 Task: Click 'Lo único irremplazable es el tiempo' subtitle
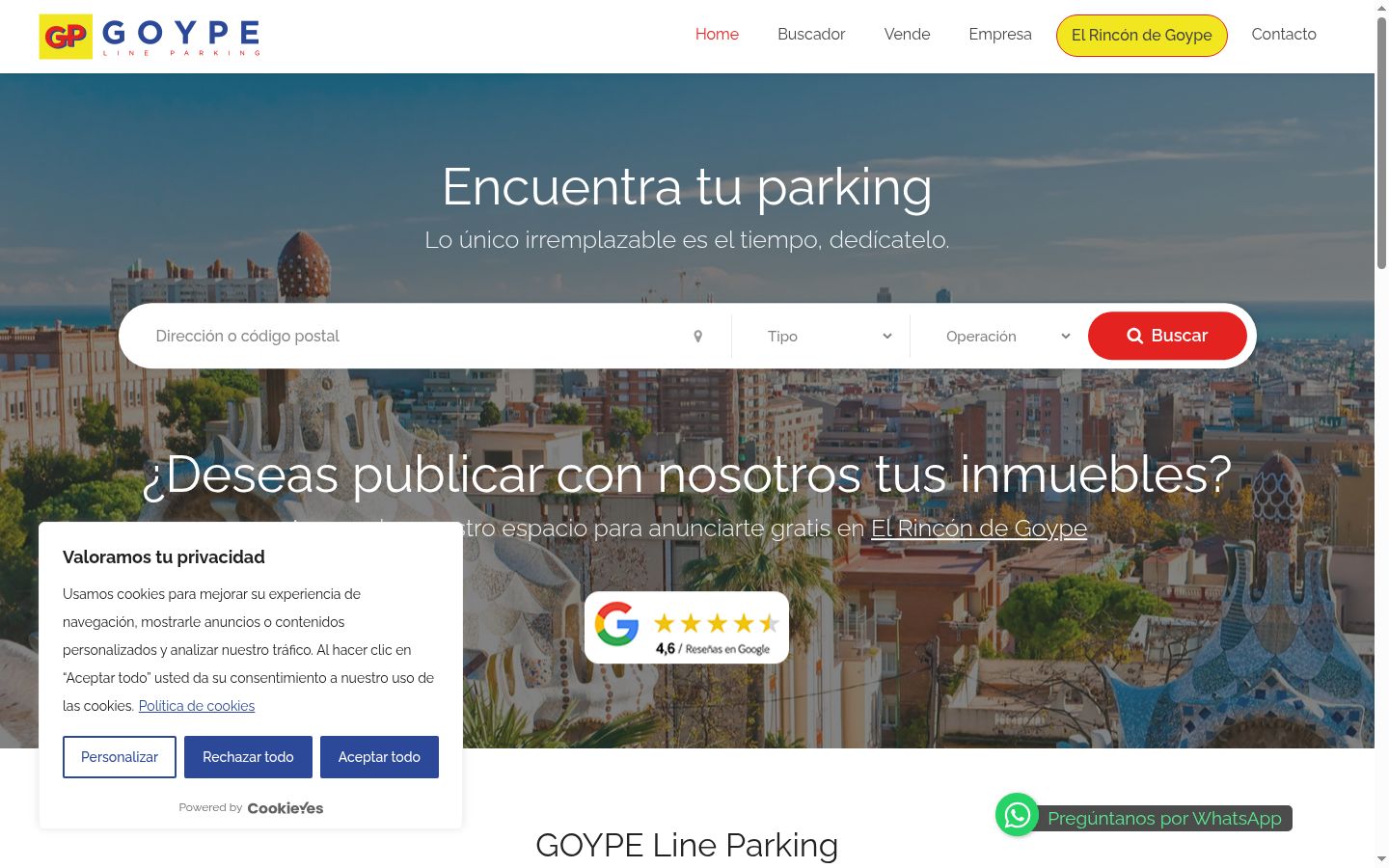click(x=687, y=240)
